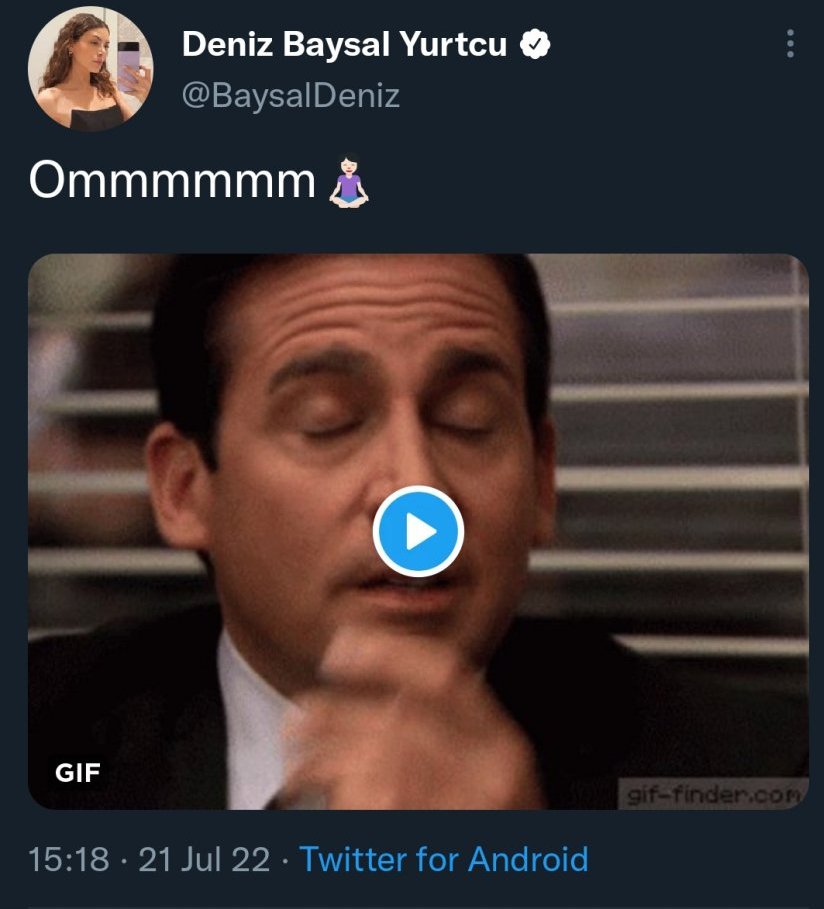824x909 pixels.
Task: Play the GIF with the blue play button
Action: click(418, 532)
